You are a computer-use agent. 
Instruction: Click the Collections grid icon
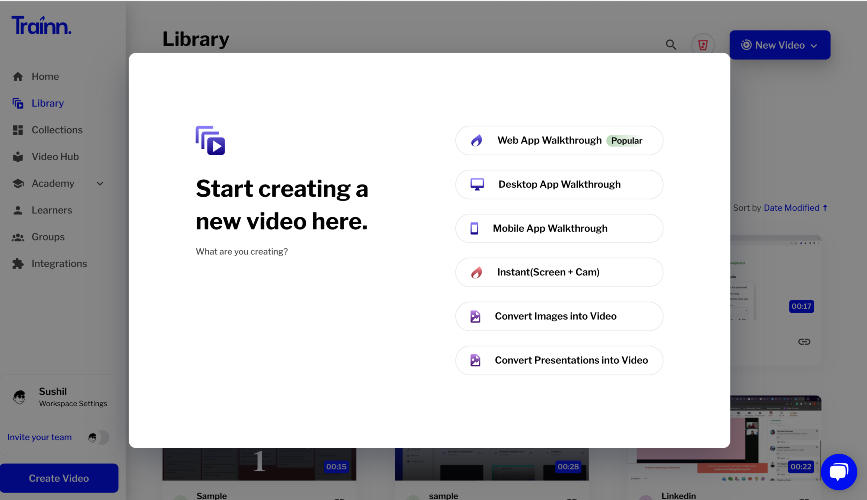coord(18,130)
